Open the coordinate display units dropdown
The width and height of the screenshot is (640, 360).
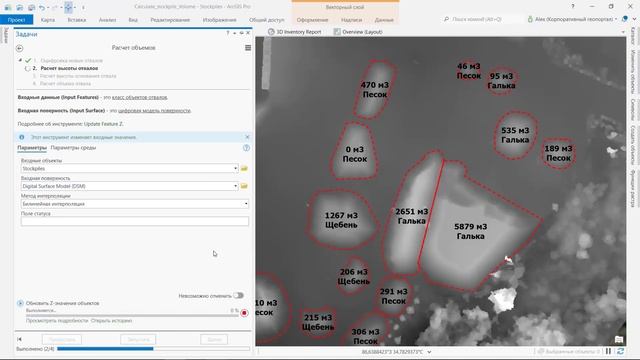[x=429, y=352]
